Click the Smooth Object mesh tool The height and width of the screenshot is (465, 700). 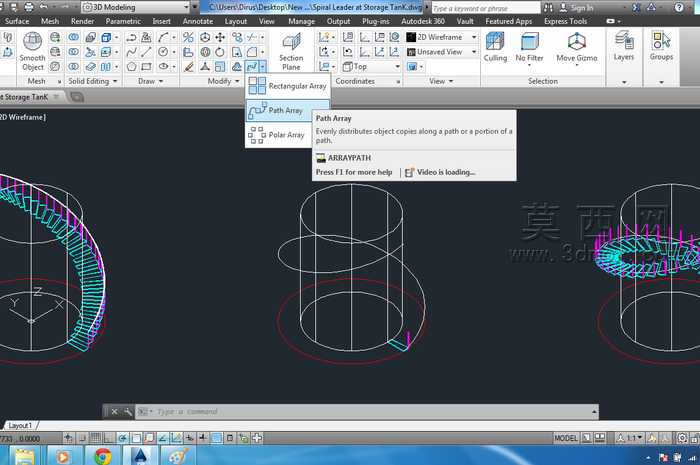[33, 52]
